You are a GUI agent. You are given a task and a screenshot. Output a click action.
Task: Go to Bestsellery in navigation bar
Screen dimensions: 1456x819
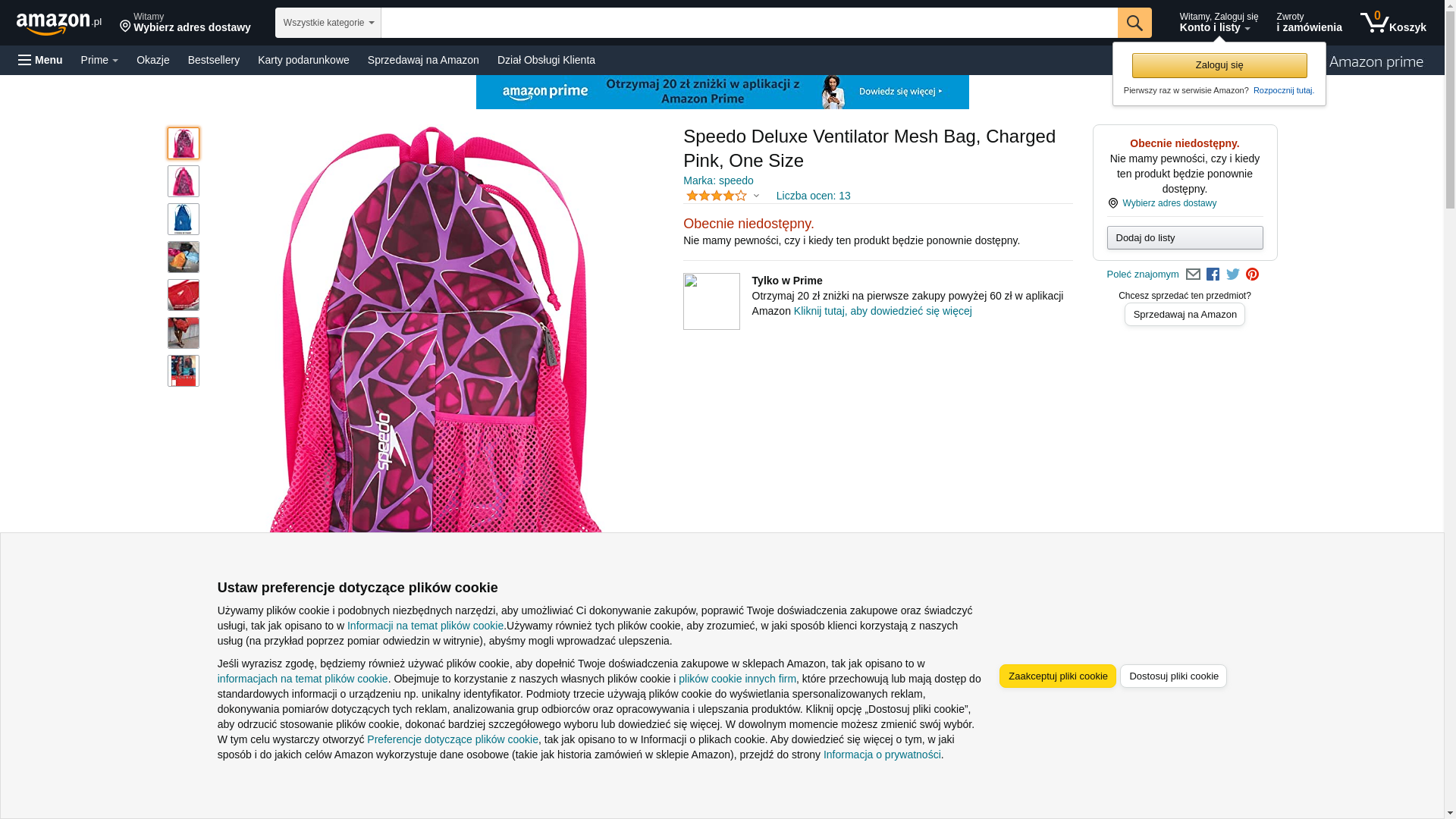(214, 60)
